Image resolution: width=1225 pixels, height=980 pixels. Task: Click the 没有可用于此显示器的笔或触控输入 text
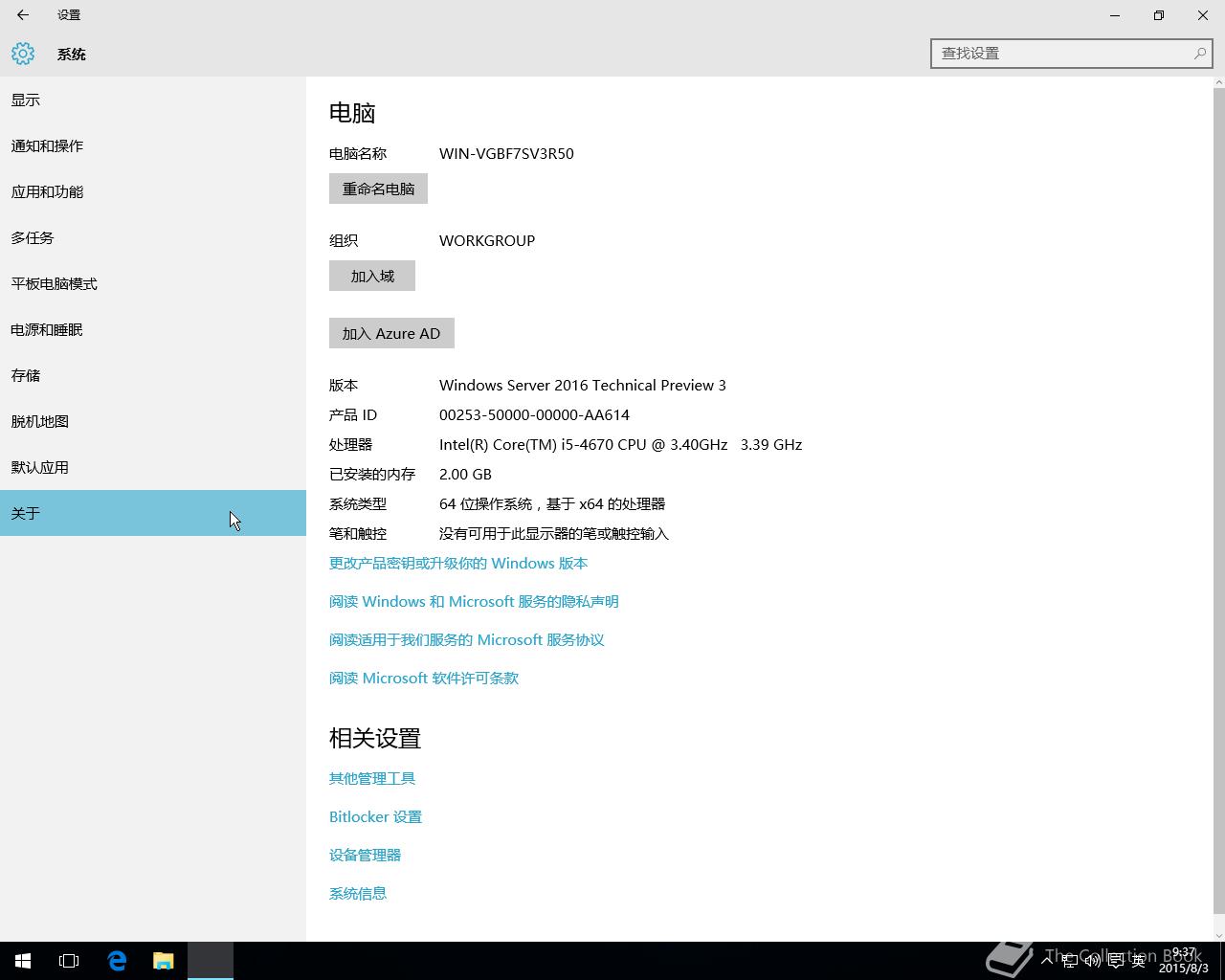(554, 533)
